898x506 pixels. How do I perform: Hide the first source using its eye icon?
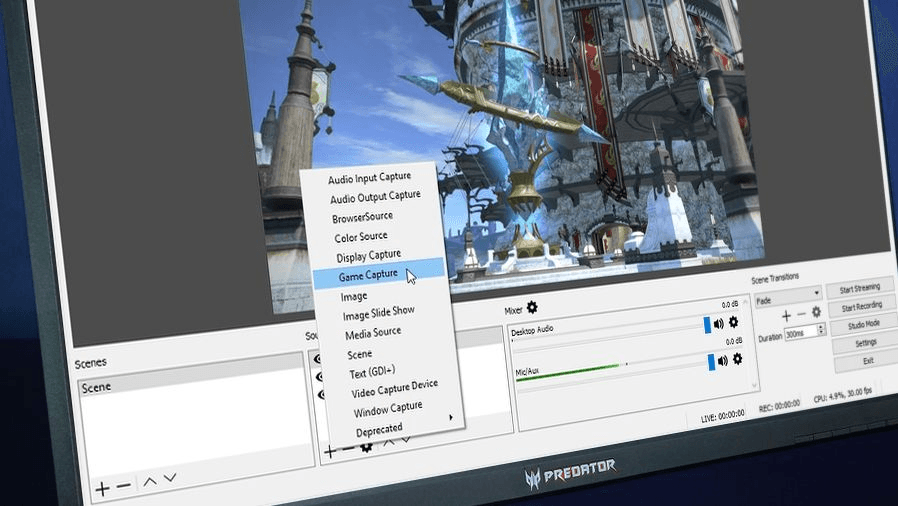pos(317,359)
